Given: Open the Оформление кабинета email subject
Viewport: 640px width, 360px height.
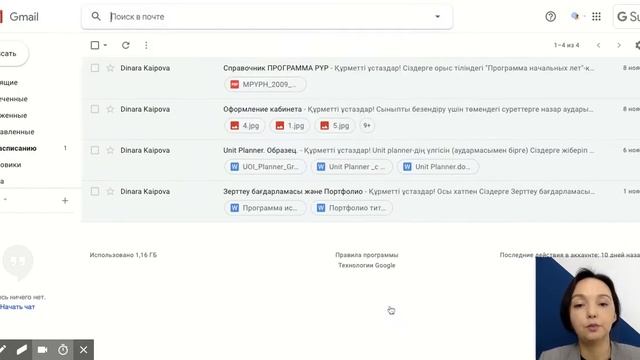Looking at the screenshot, I should [262, 109].
